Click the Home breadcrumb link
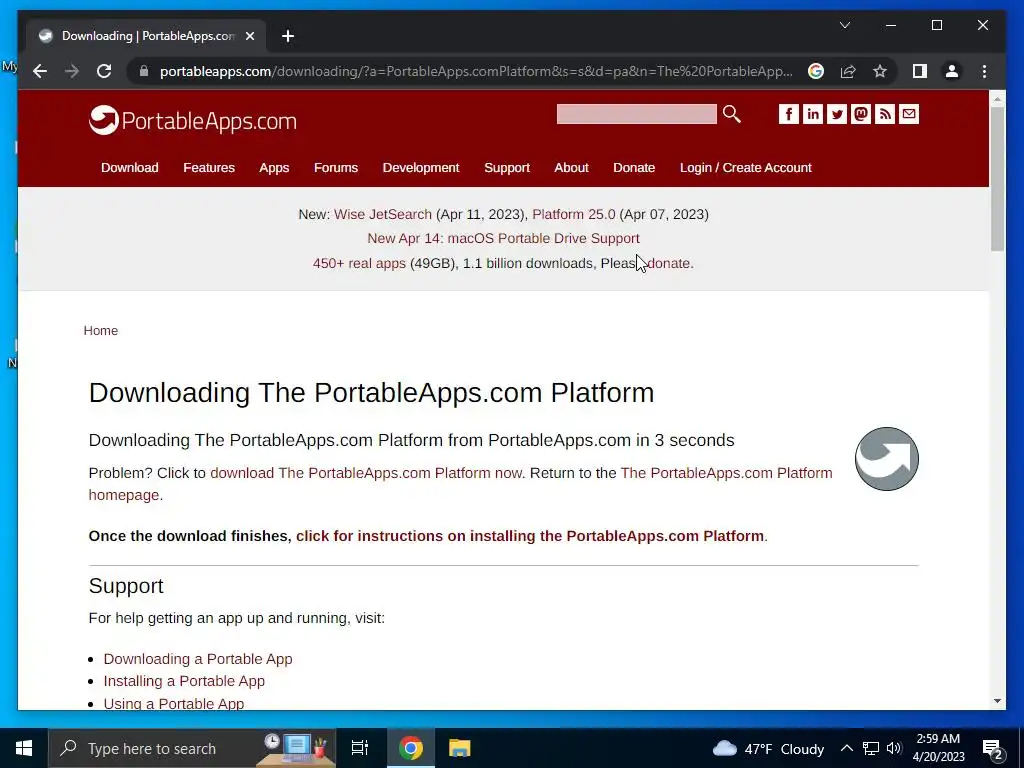 pos(101,330)
